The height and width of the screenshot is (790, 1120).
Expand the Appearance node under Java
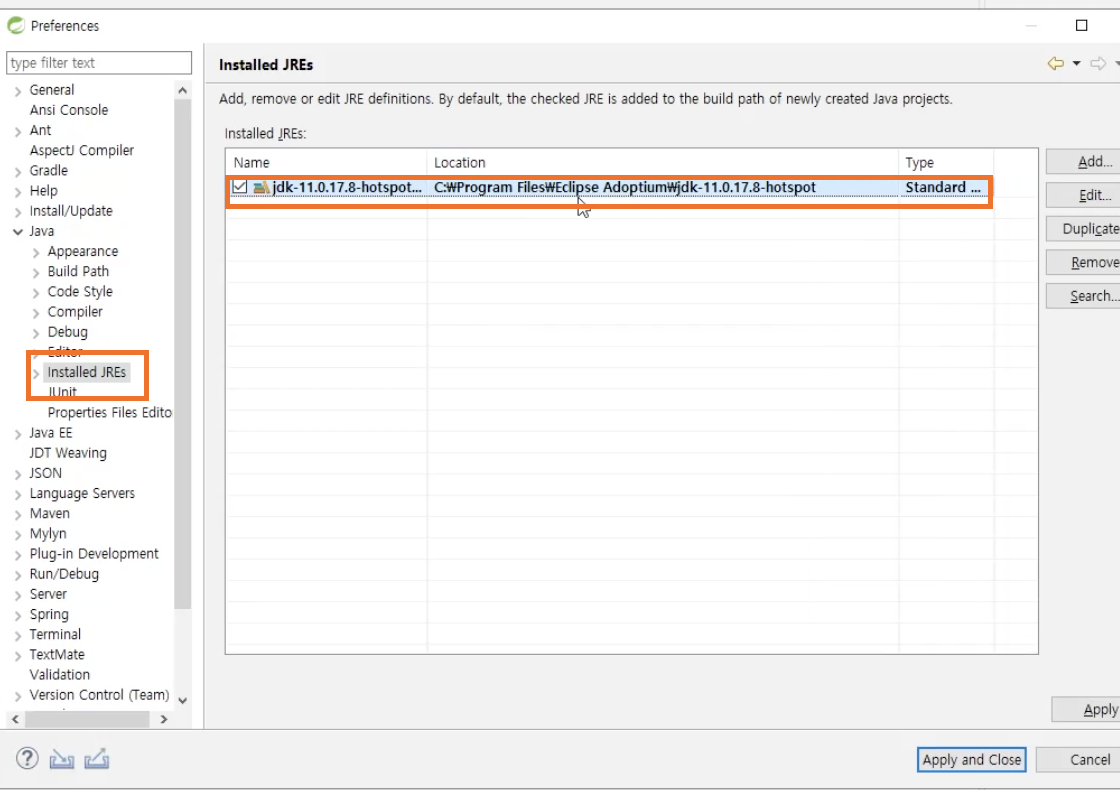coord(36,252)
